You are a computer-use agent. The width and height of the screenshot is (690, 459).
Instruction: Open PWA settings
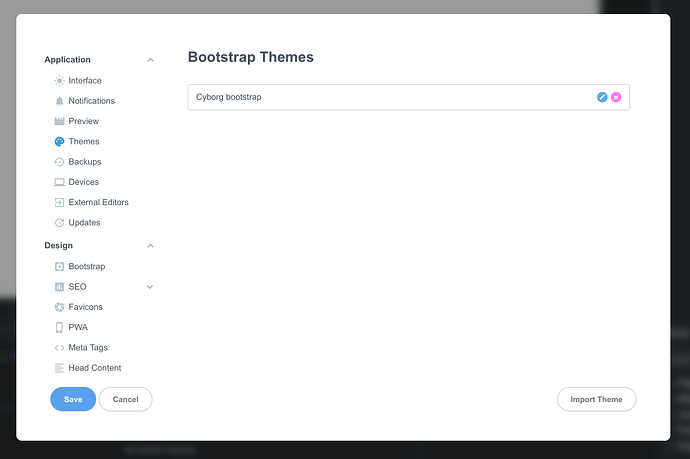click(78, 327)
